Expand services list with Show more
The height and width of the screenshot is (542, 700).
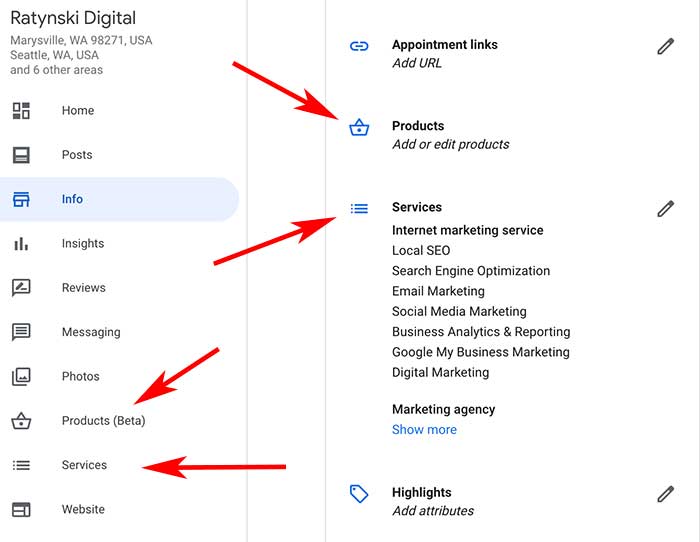424,430
